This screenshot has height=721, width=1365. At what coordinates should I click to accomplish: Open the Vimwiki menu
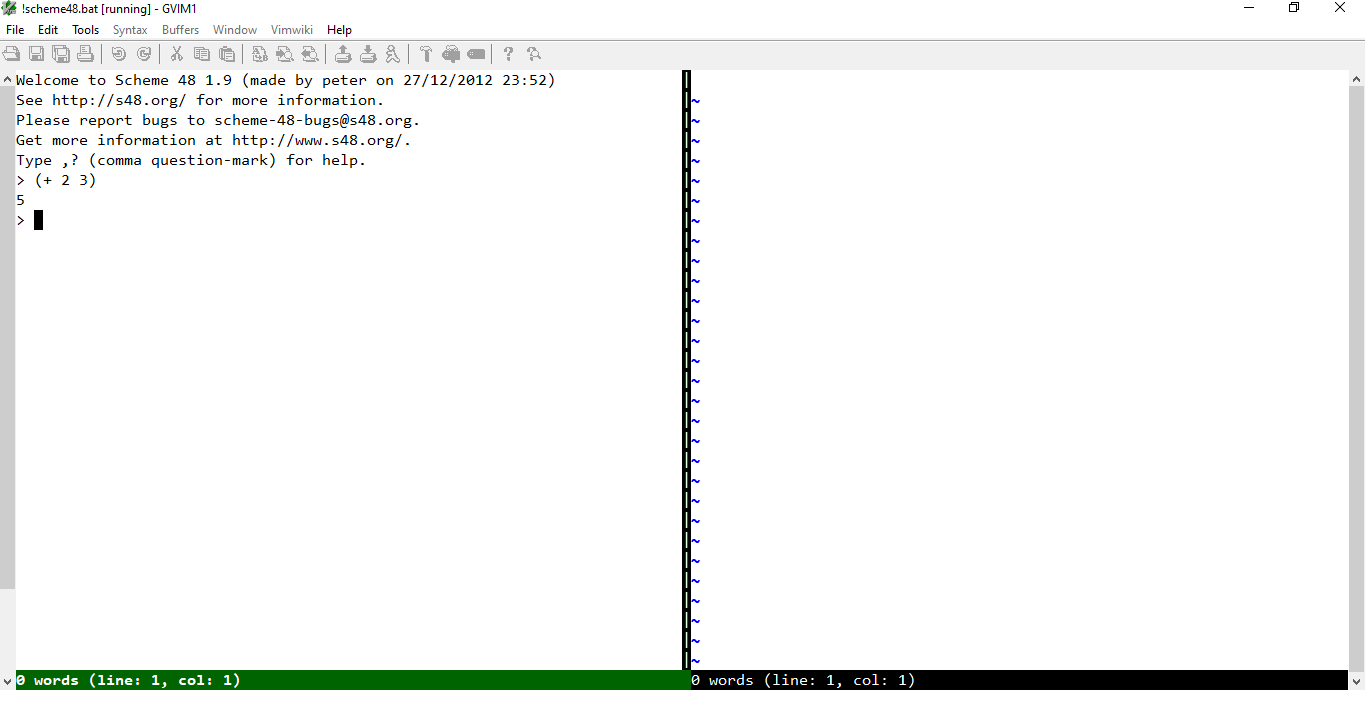click(292, 30)
